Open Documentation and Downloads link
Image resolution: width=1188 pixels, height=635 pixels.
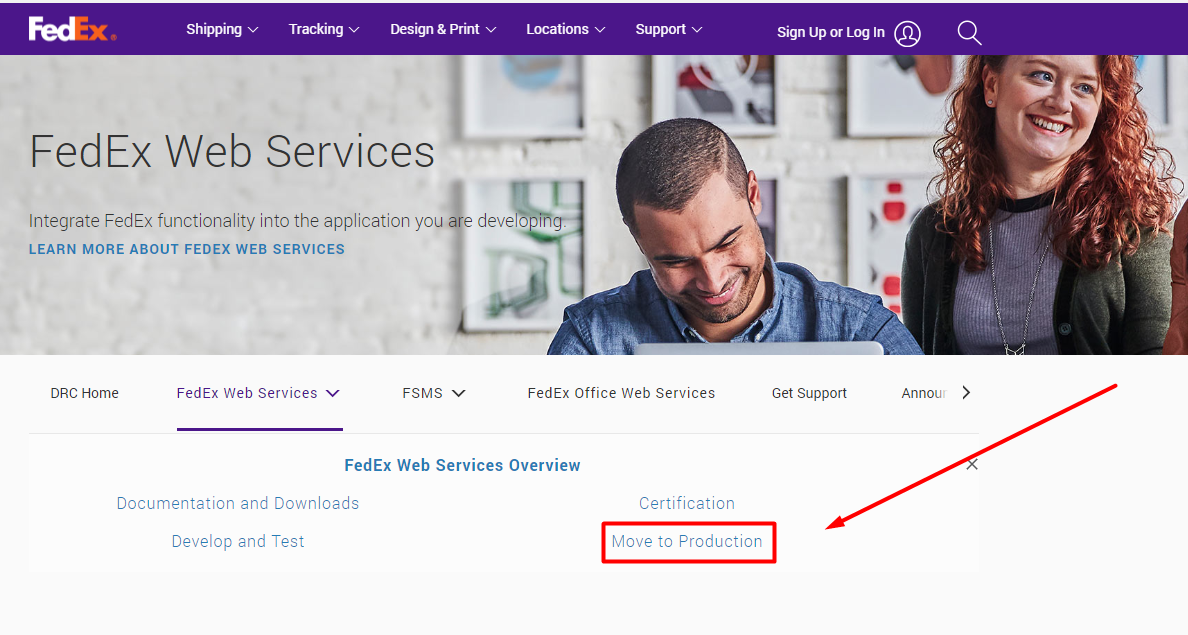(x=238, y=503)
